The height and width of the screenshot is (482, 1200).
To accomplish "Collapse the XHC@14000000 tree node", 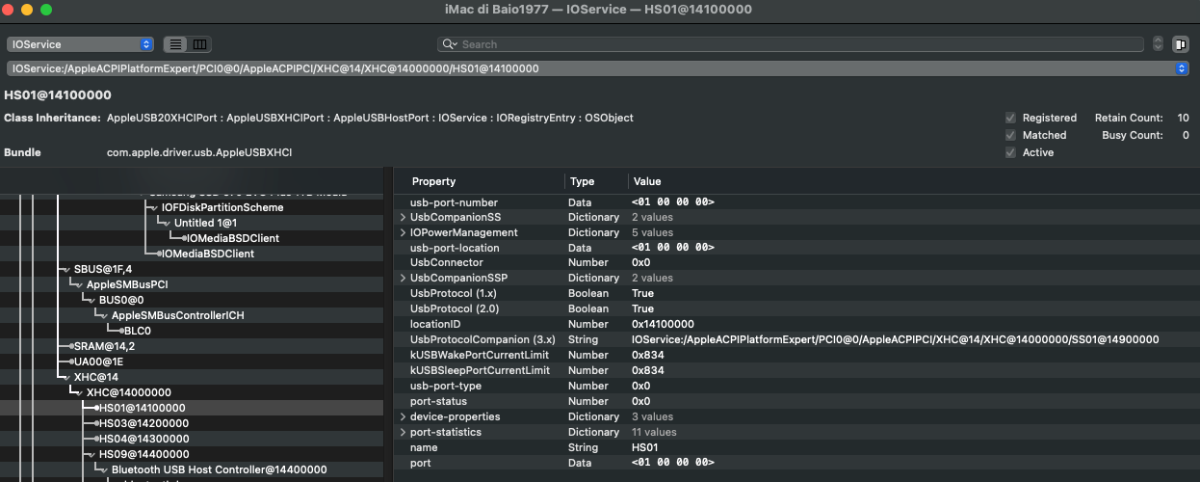I will coord(79,393).
